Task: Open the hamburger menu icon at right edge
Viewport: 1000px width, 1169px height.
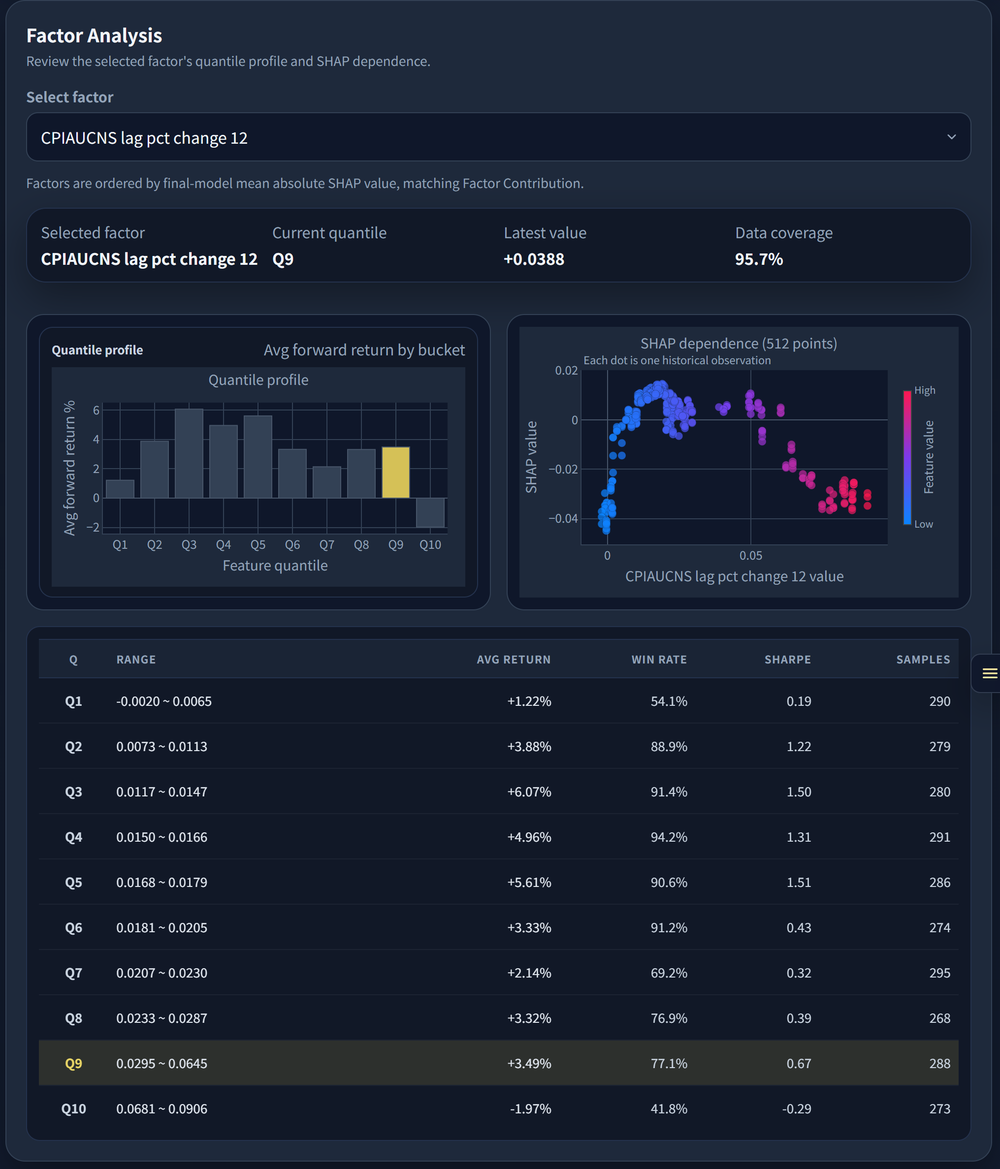Action: 990,673
